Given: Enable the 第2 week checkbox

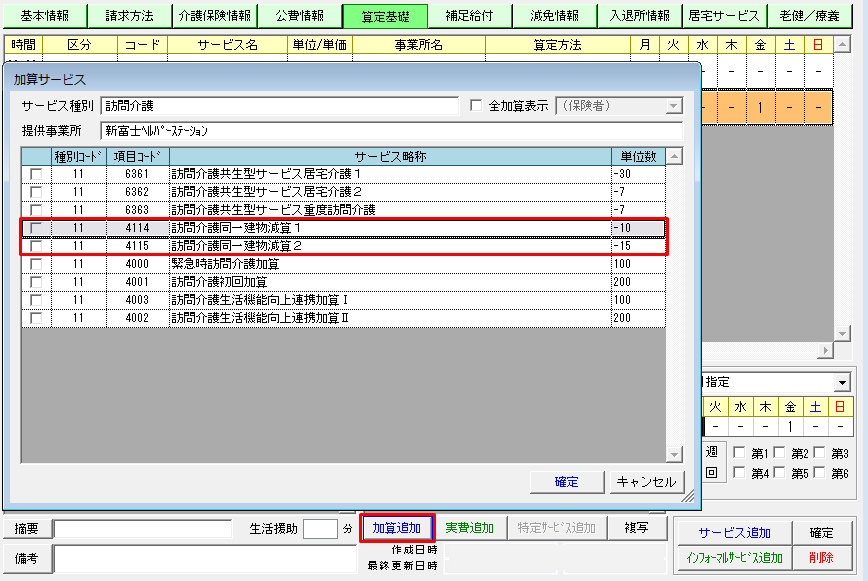Looking at the screenshot, I should (x=779, y=453).
